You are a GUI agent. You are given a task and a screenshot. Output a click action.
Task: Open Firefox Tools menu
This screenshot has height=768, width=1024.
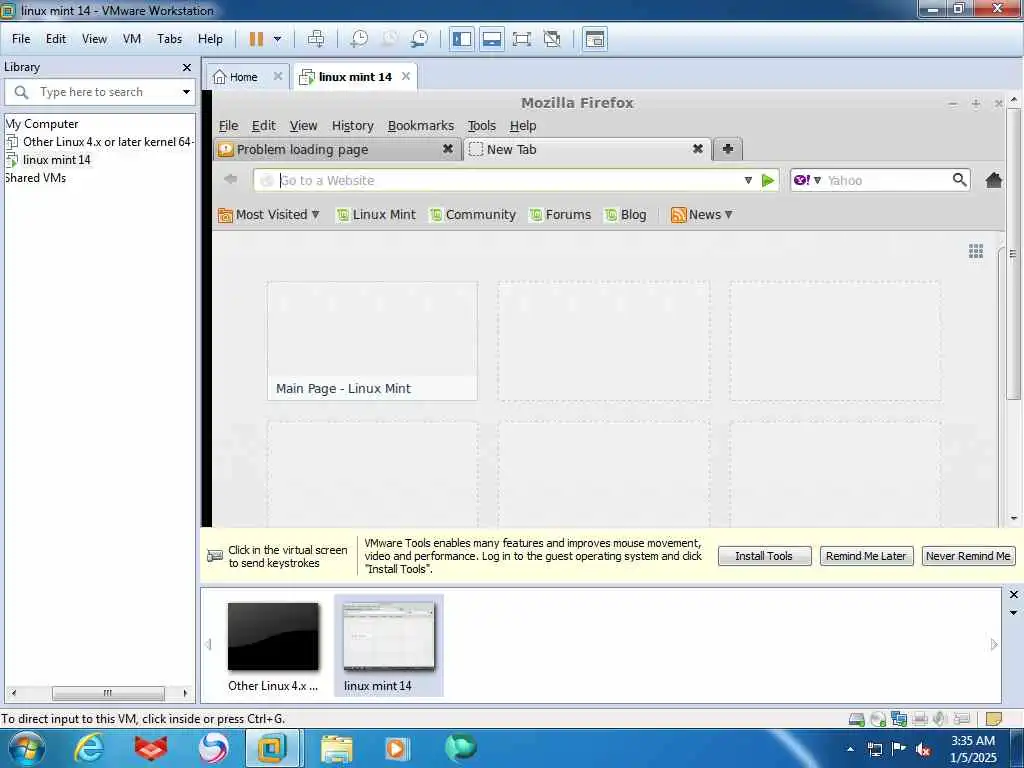pyautogui.click(x=482, y=125)
